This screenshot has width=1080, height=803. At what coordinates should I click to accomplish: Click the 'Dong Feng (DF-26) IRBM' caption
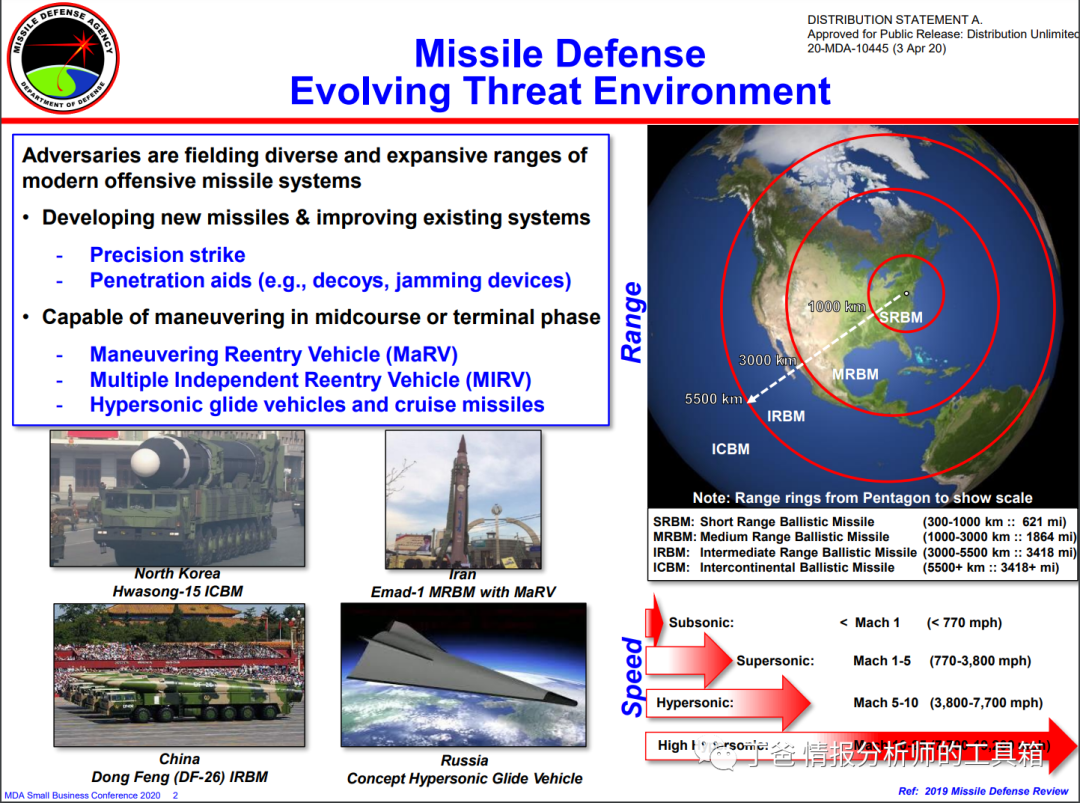tap(179, 777)
